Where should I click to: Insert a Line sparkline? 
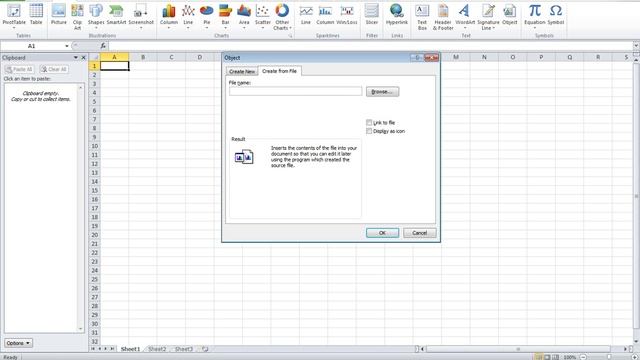click(306, 15)
